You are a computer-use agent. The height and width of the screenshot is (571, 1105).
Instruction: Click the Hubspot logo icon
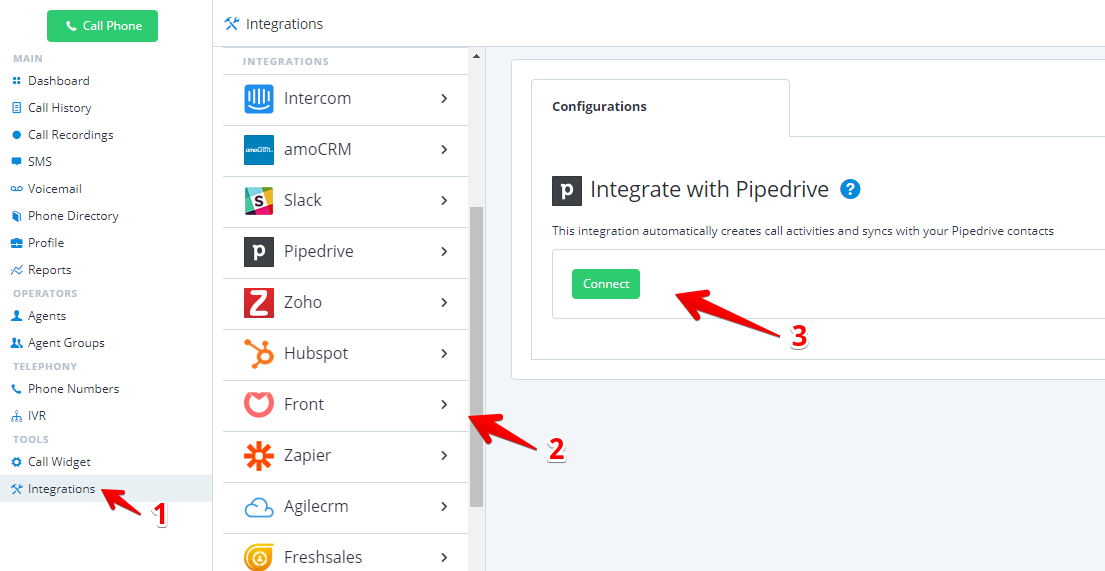[x=259, y=354]
